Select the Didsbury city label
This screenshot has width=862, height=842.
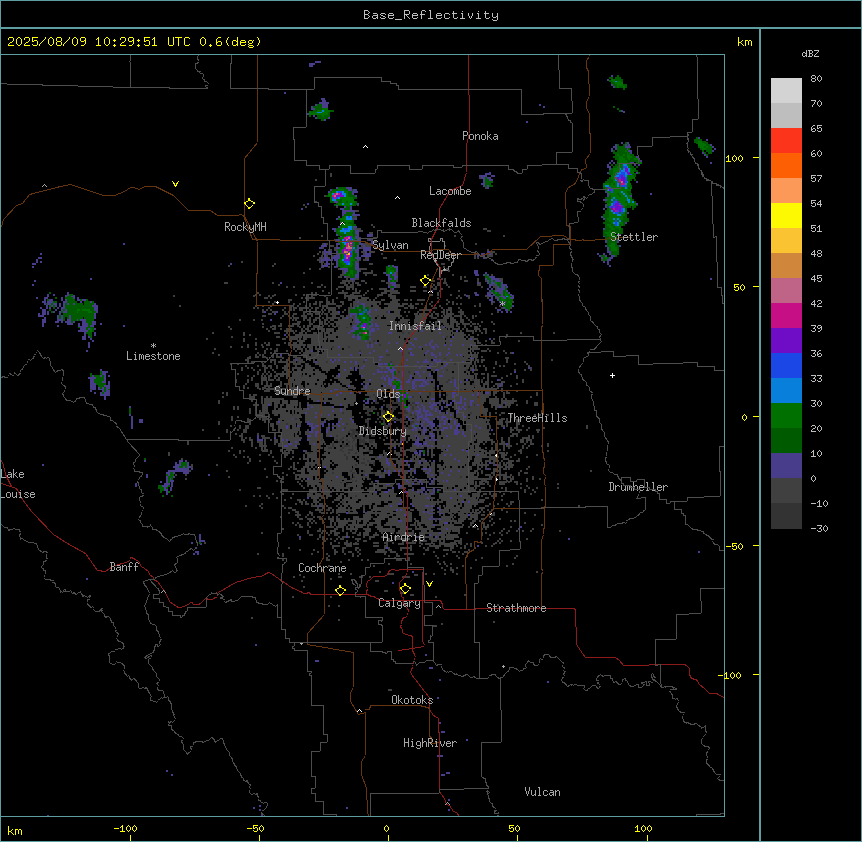[x=383, y=431]
